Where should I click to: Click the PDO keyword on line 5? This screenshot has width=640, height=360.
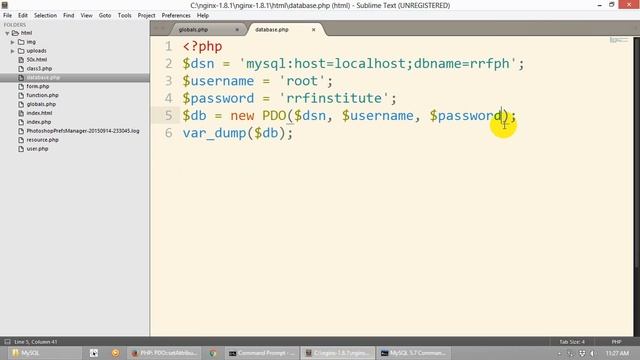pyautogui.click(x=274, y=116)
